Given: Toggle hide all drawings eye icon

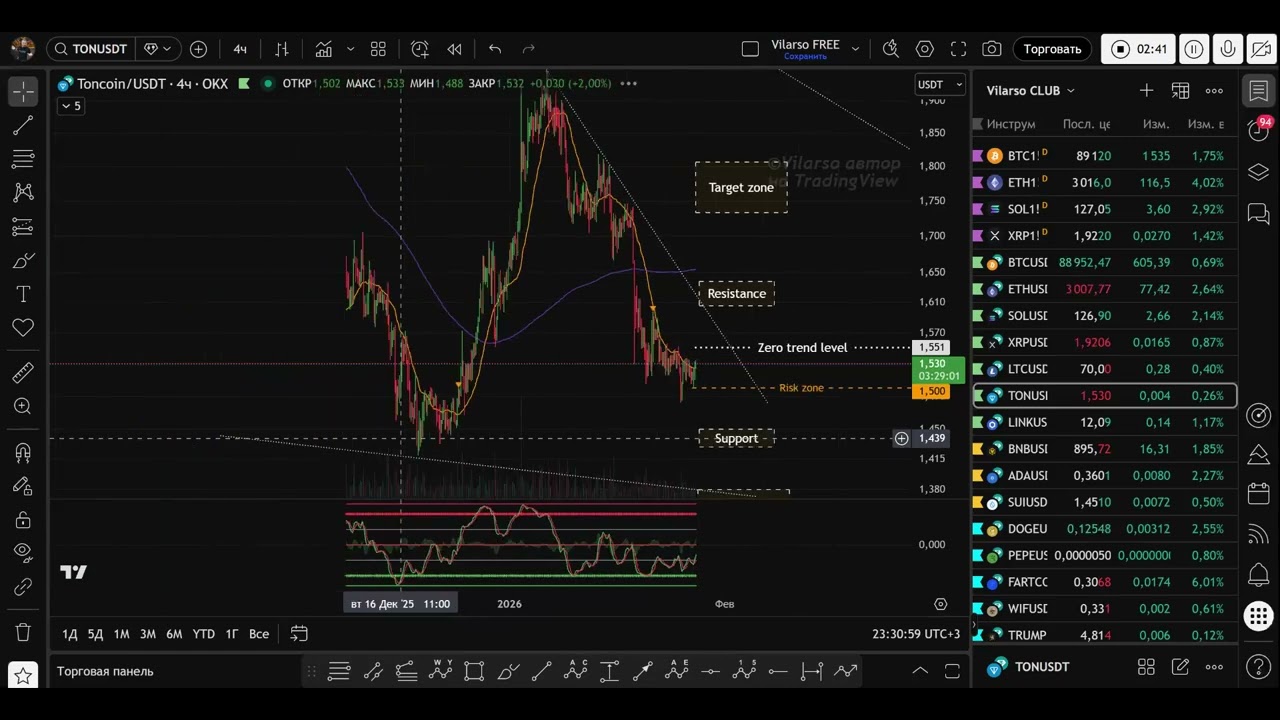Looking at the screenshot, I should [23, 553].
